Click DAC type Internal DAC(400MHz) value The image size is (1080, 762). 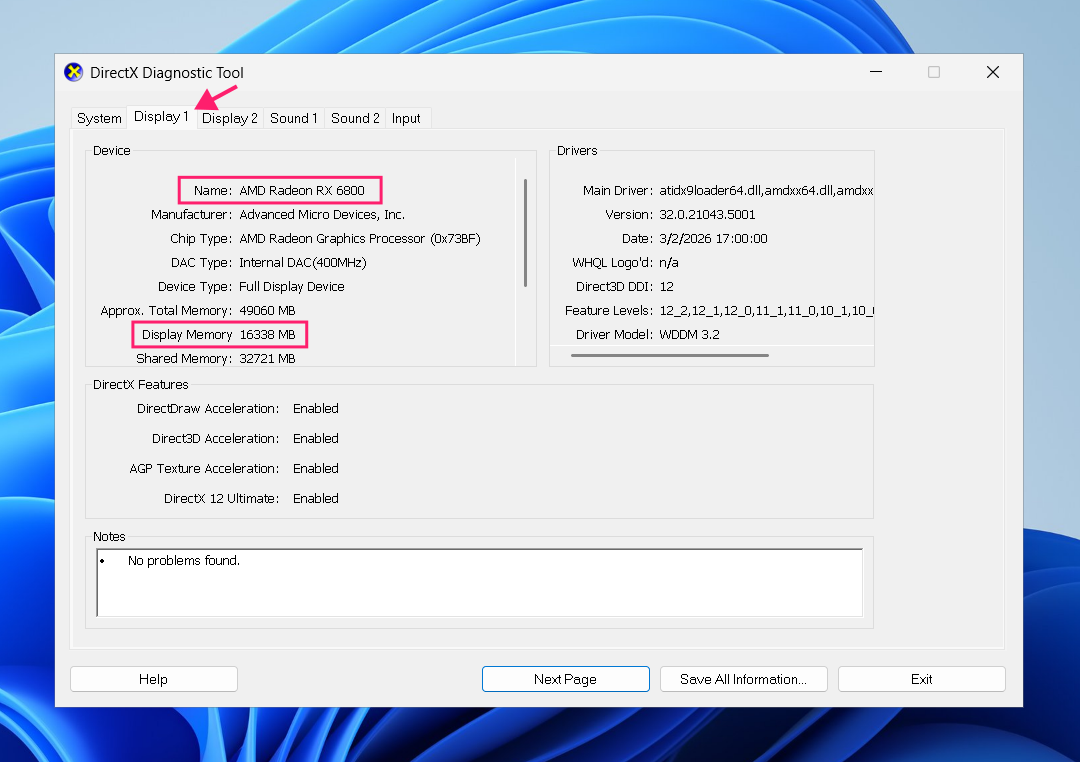pyautogui.click(x=302, y=263)
